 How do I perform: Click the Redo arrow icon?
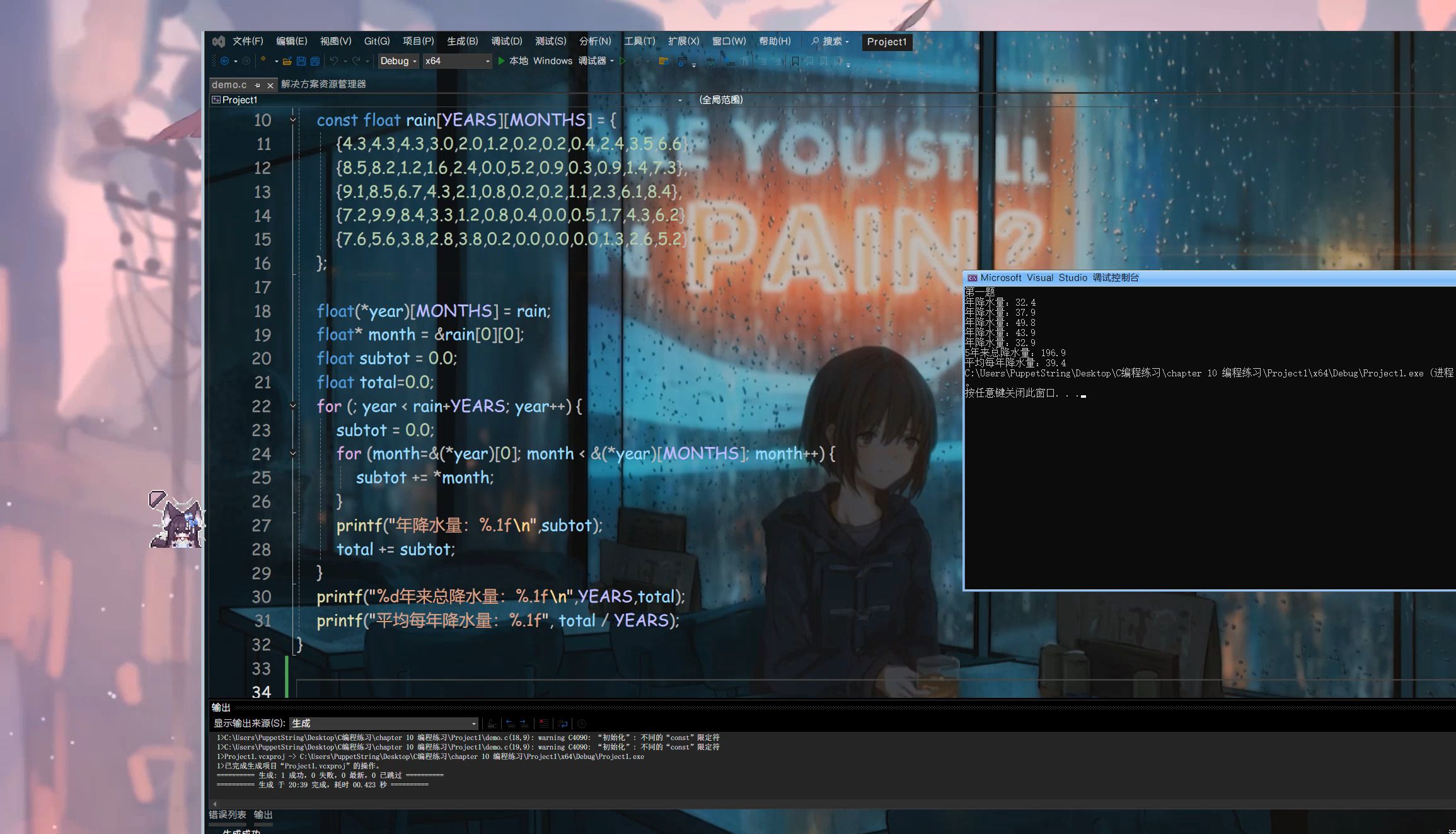pos(356,61)
